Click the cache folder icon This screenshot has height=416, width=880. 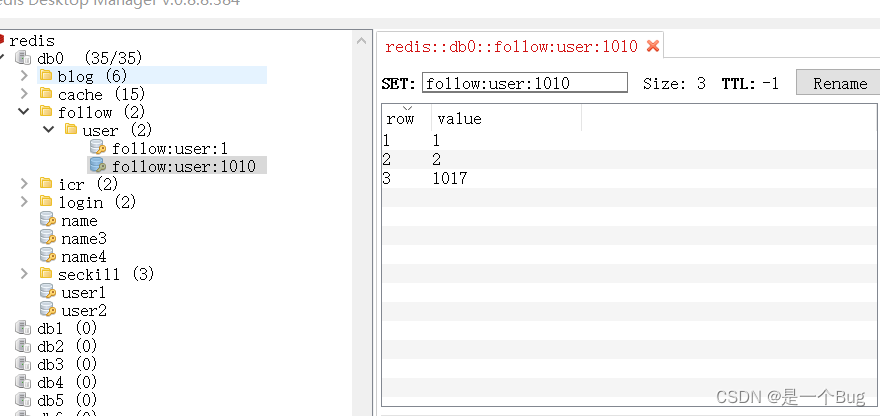[46, 94]
